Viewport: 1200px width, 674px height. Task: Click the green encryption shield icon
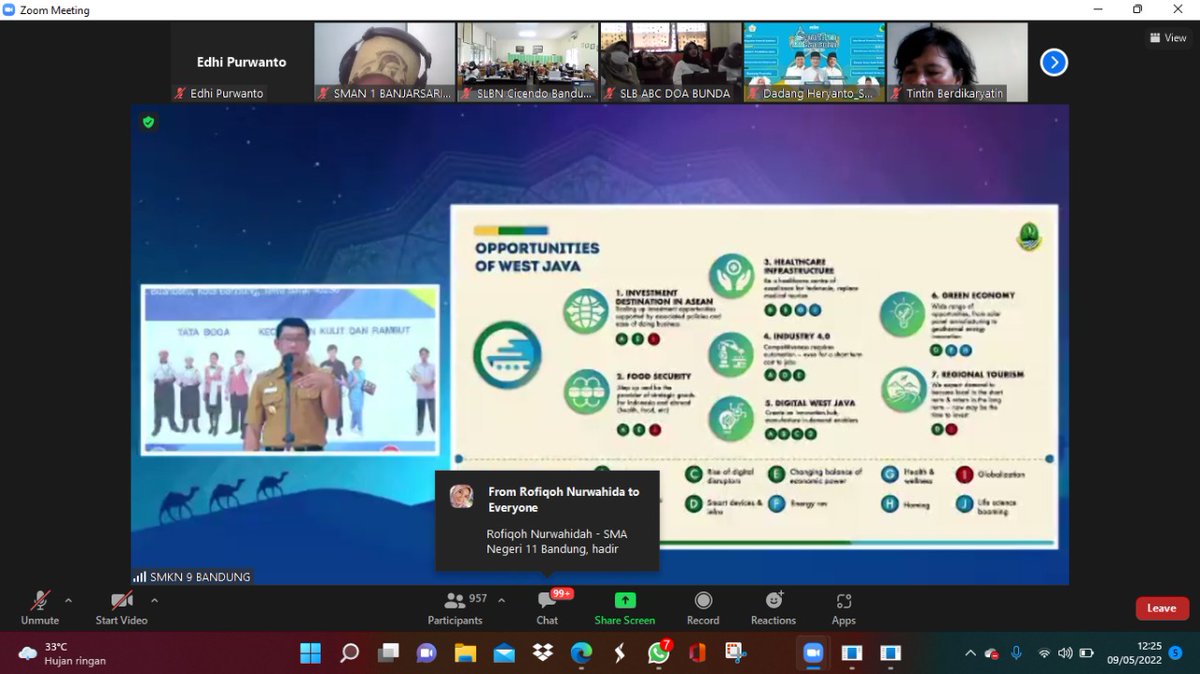tap(148, 122)
